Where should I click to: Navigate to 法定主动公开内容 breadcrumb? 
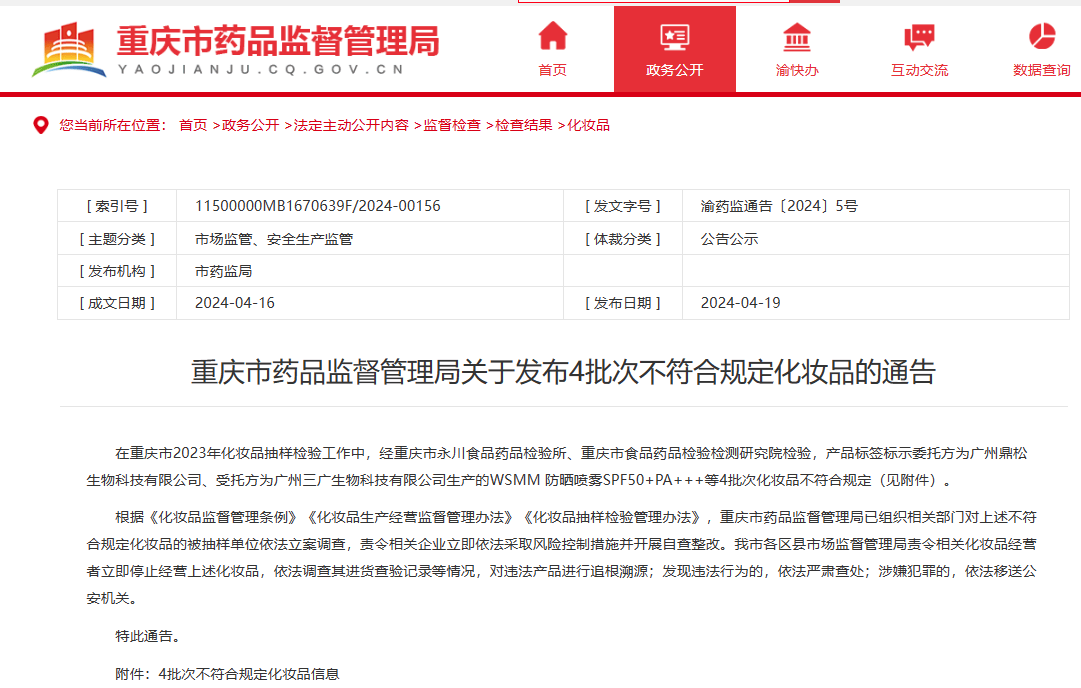coord(351,125)
